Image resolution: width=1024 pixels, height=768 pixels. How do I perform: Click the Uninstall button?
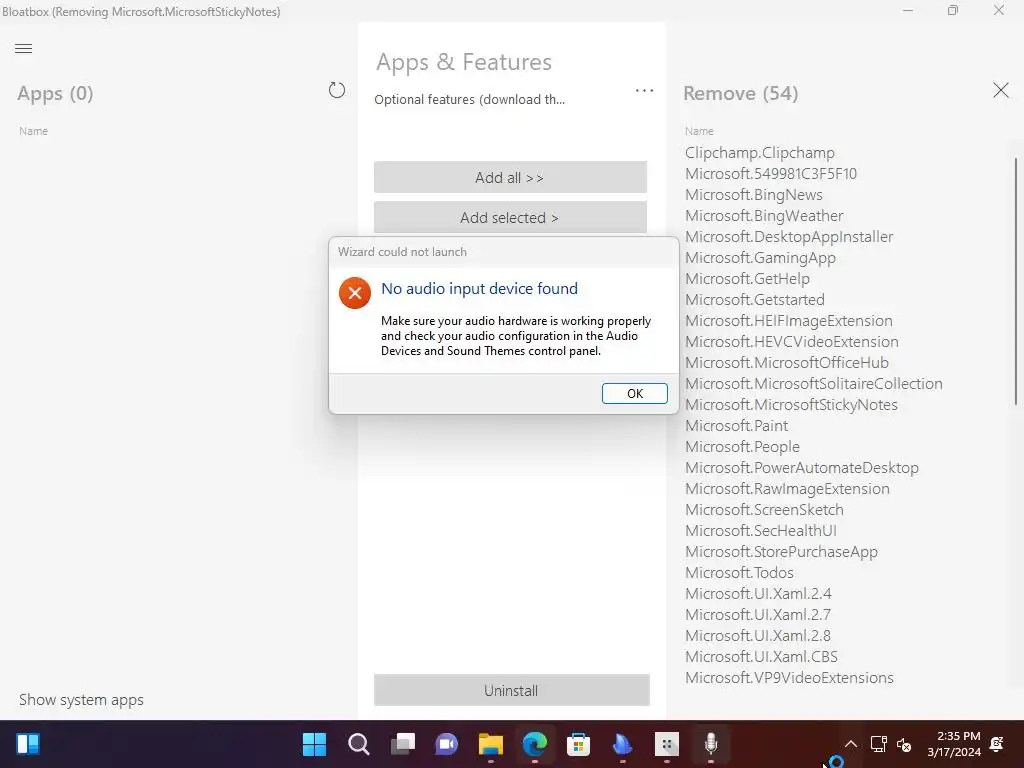(511, 690)
